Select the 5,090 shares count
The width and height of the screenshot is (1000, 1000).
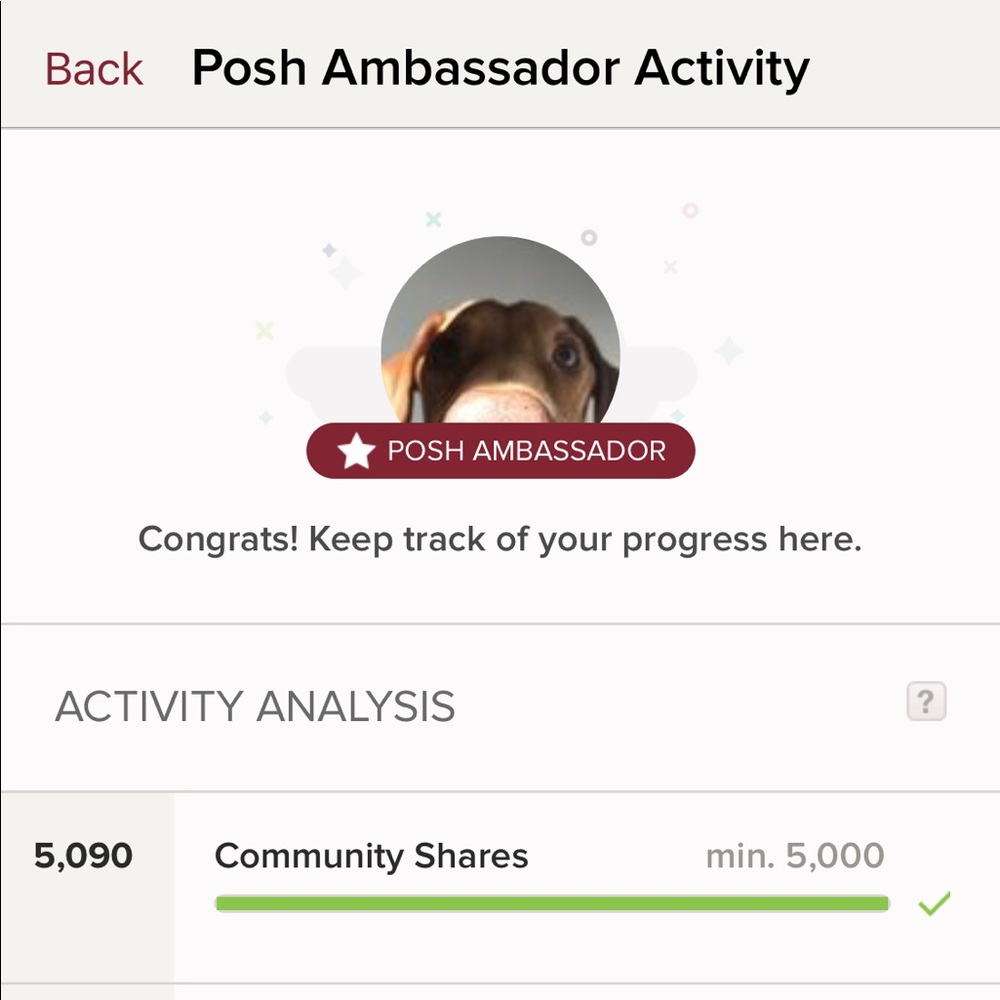click(85, 856)
